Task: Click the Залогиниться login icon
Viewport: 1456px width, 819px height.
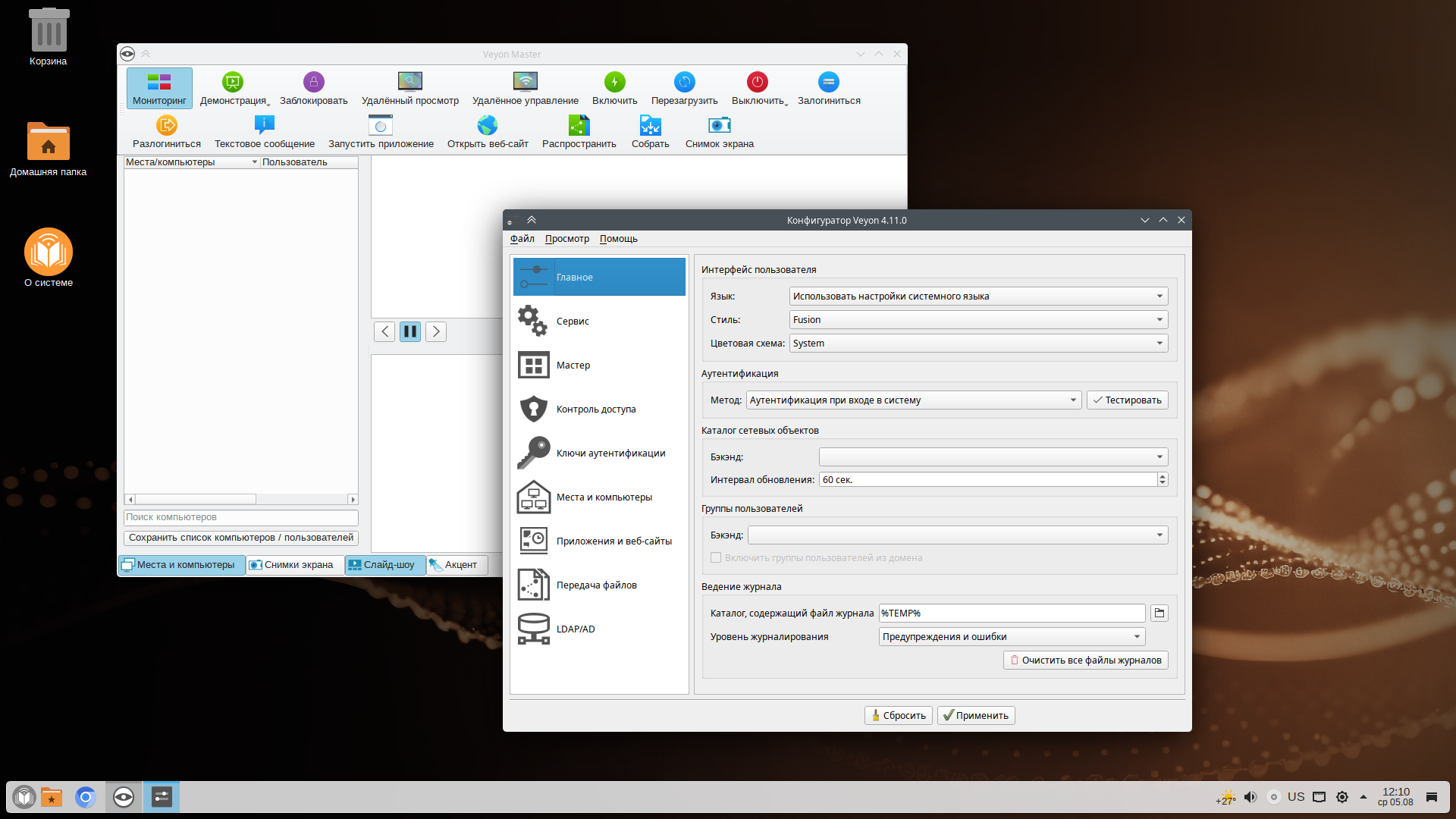Action: [829, 82]
